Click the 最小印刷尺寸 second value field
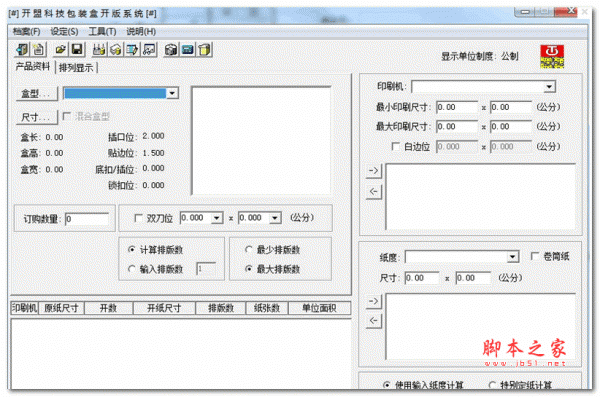The width and height of the screenshot is (600, 397). pos(511,107)
